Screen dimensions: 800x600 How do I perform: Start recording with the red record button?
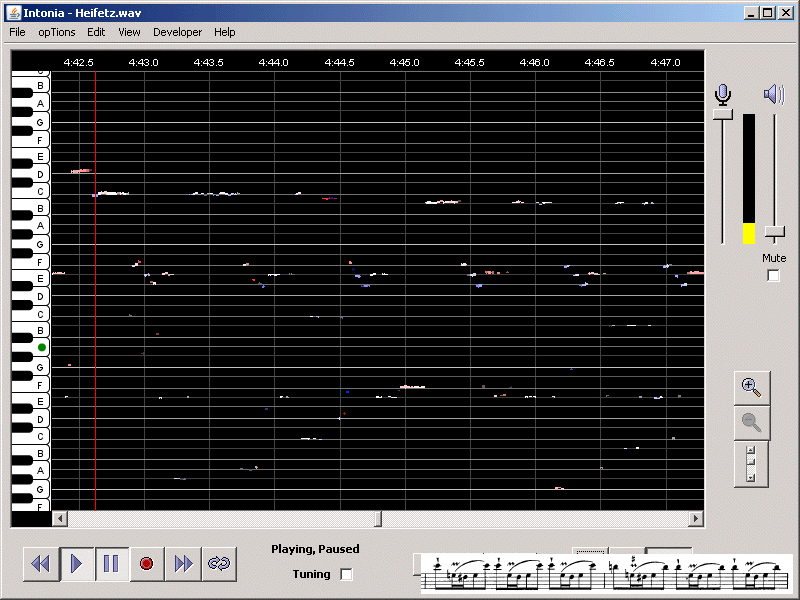[147, 564]
